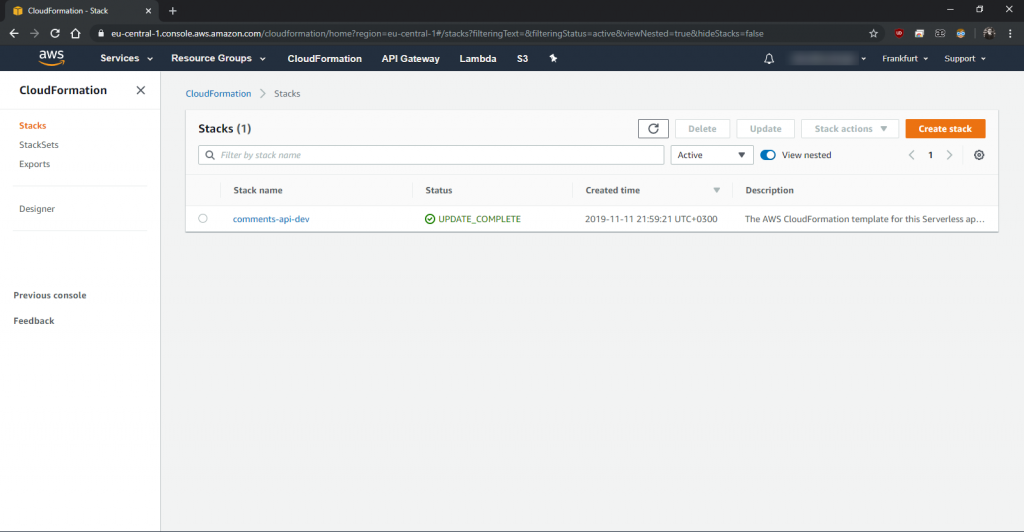Open the Stack actions dropdown
1024x532 pixels.
(850, 129)
